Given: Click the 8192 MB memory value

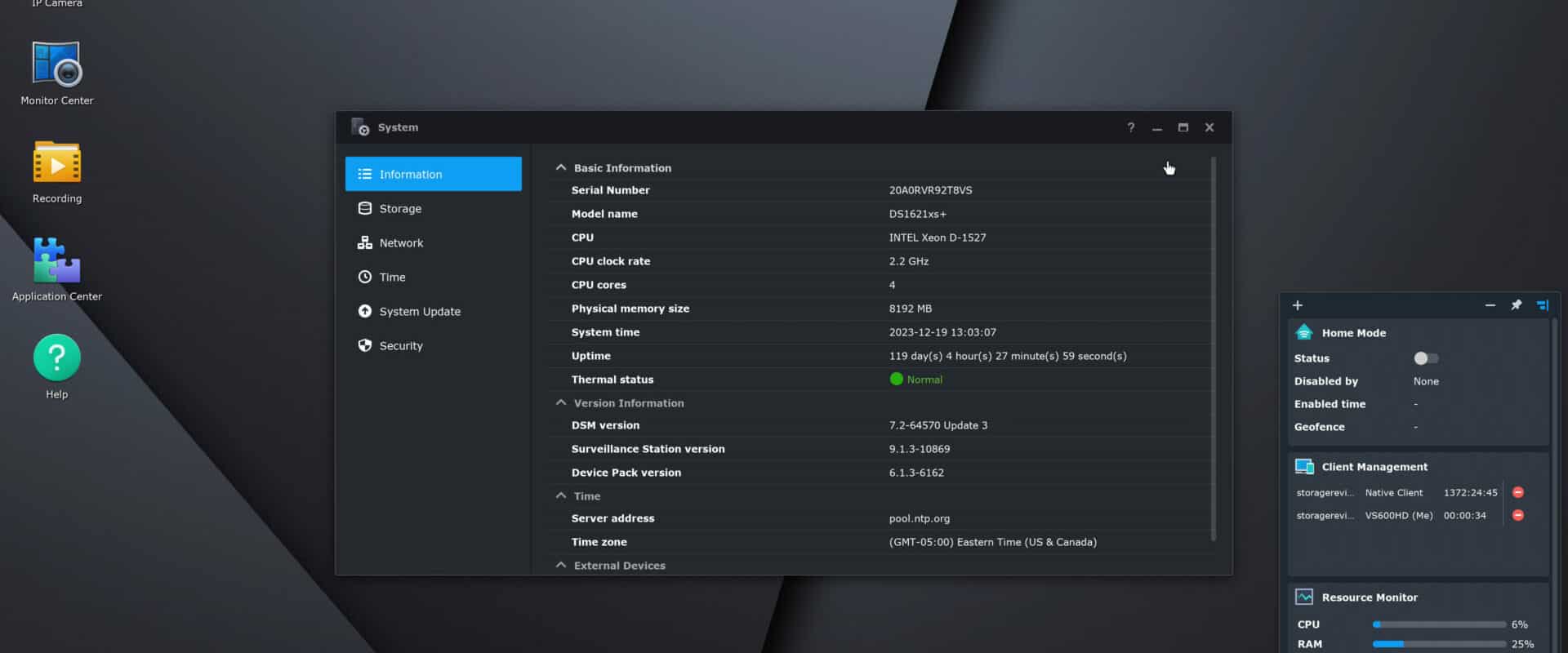Looking at the screenshot, I should 910,309.
